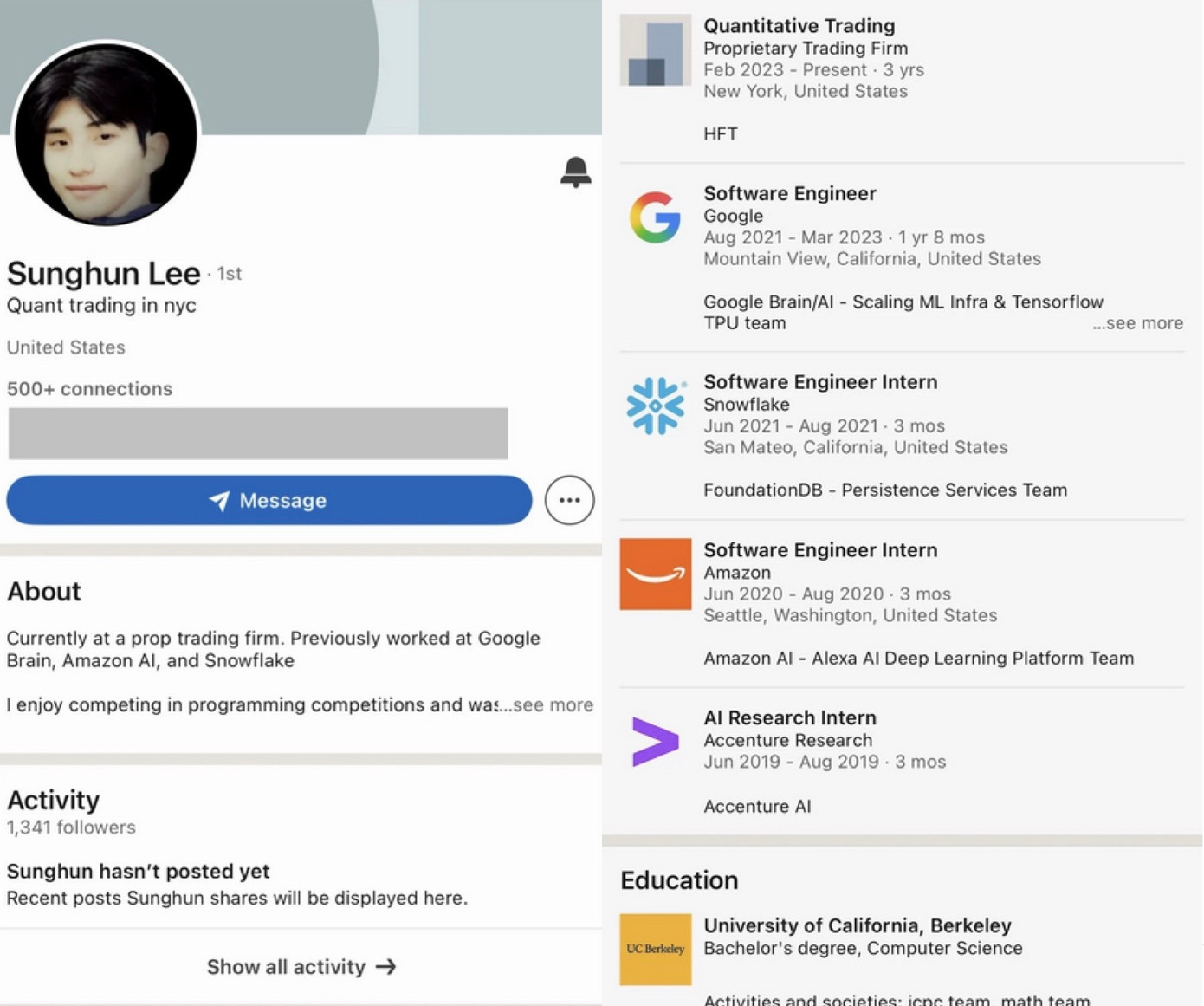The width and height of the screenshot is (1204, 1006).
Task: Open the UC Berkeley school logo
Action: tap(655, 949)
